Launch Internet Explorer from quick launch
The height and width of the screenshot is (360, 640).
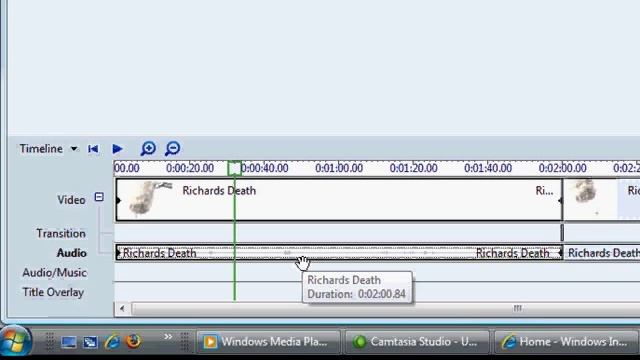[112, 342]
